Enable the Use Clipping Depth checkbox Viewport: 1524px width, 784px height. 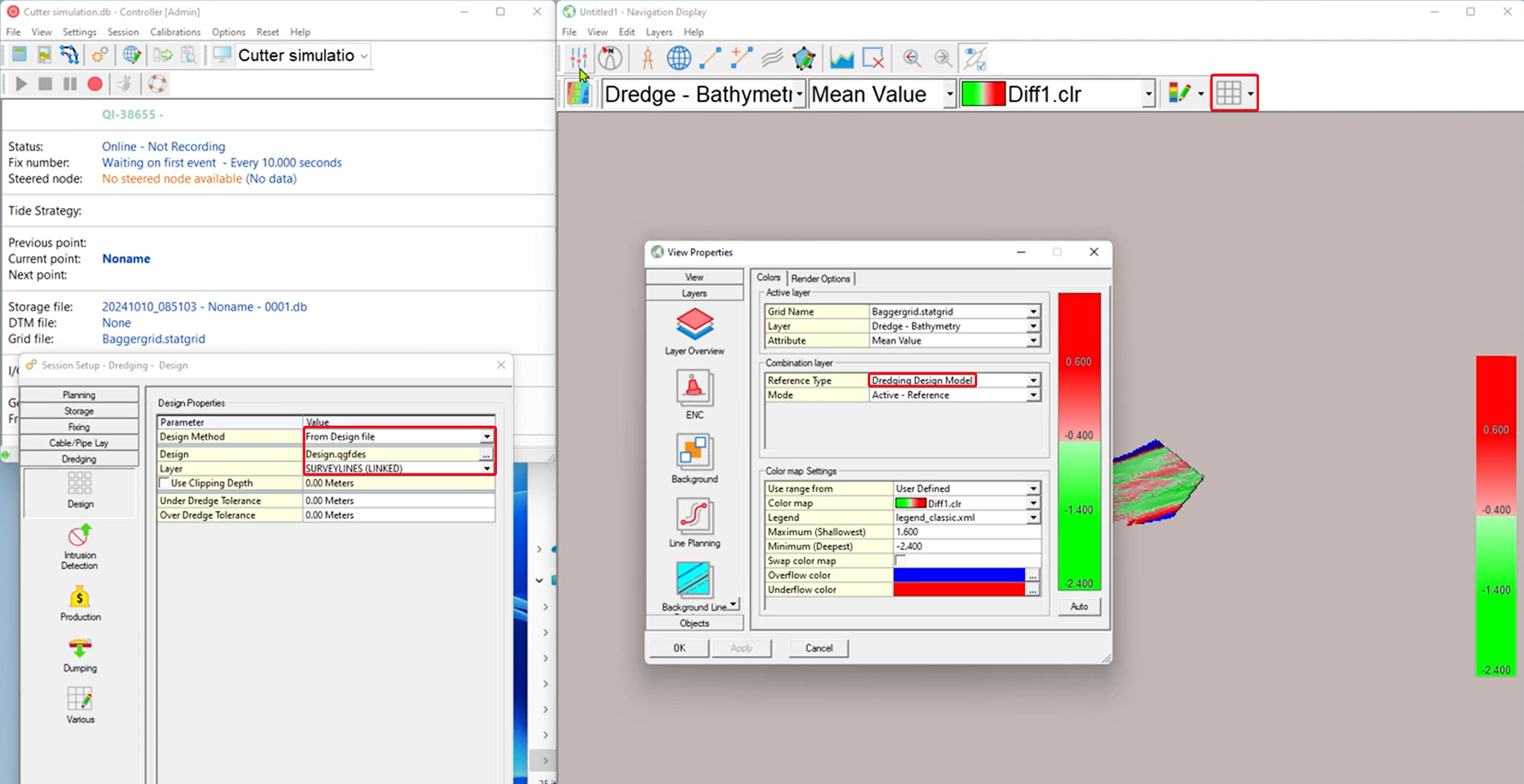point(164,483)
